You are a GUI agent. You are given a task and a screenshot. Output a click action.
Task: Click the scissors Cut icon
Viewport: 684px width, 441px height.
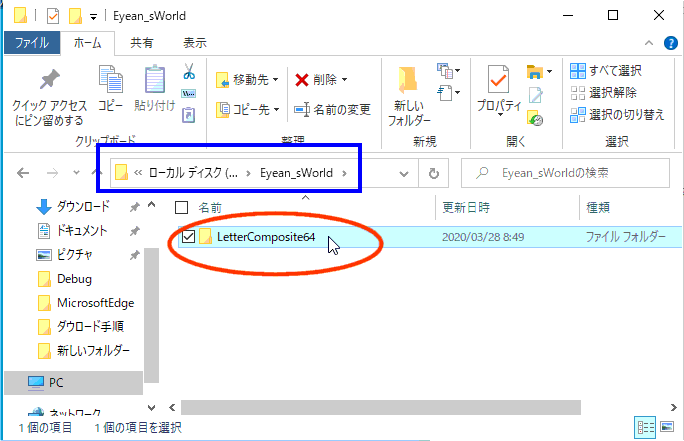pyautogui.click(x=188, y=73)
